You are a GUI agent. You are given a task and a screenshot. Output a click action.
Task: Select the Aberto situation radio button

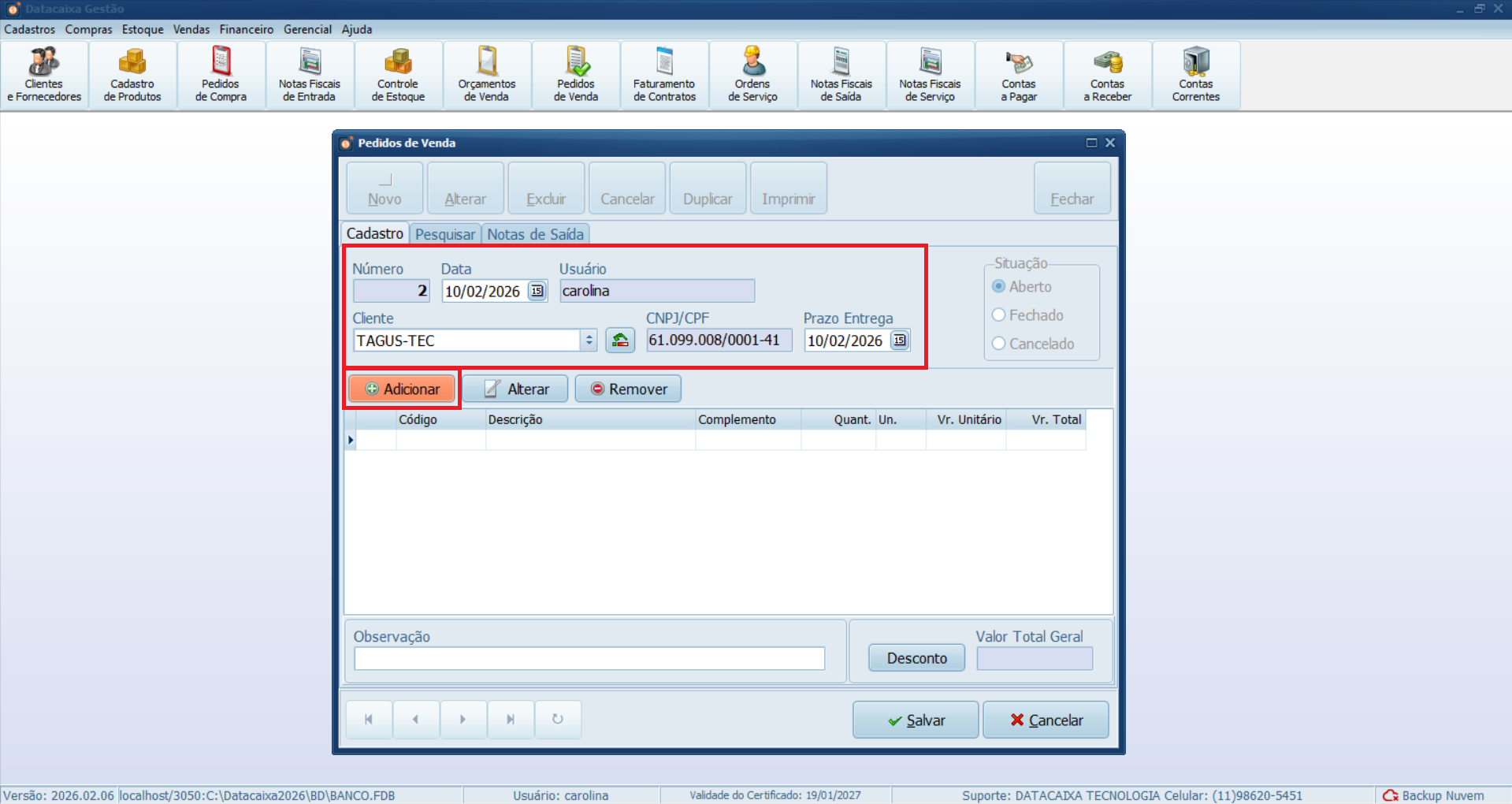point(999,287)
